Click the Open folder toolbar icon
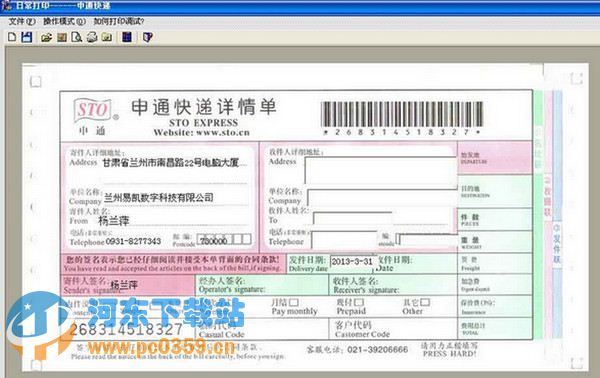 pos(47,37)
